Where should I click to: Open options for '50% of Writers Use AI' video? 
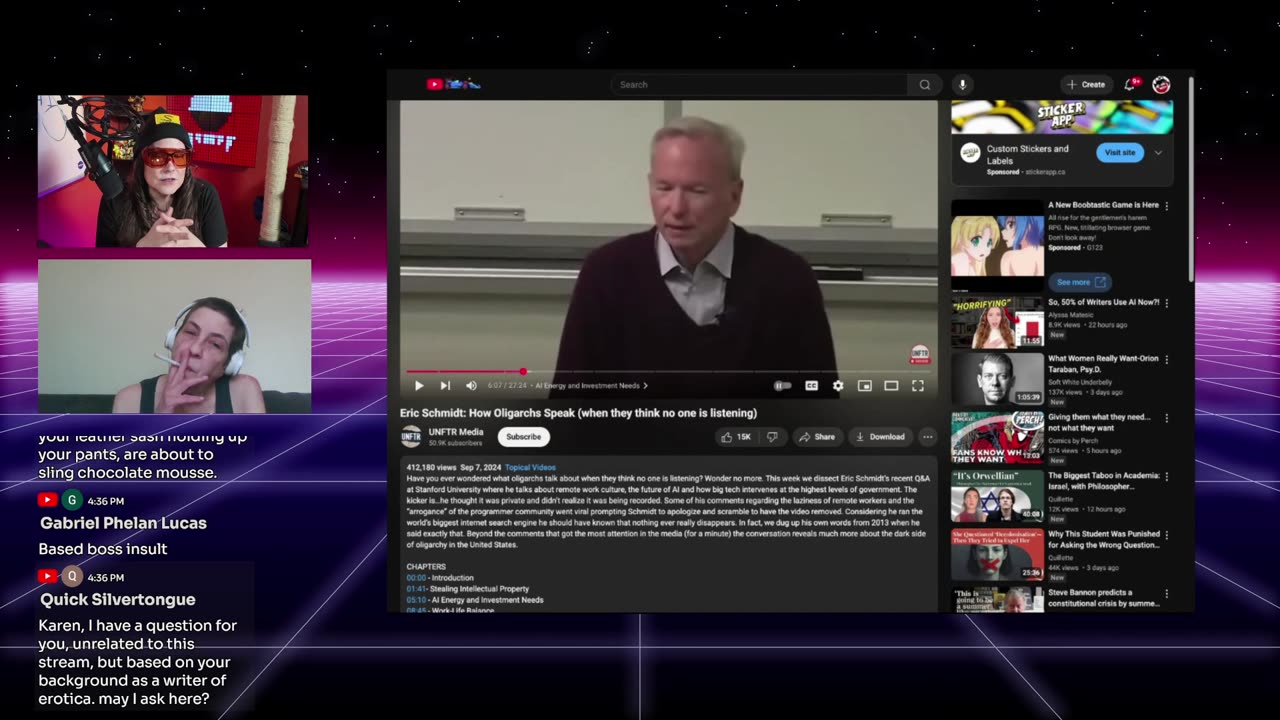tap(1166, 303)
